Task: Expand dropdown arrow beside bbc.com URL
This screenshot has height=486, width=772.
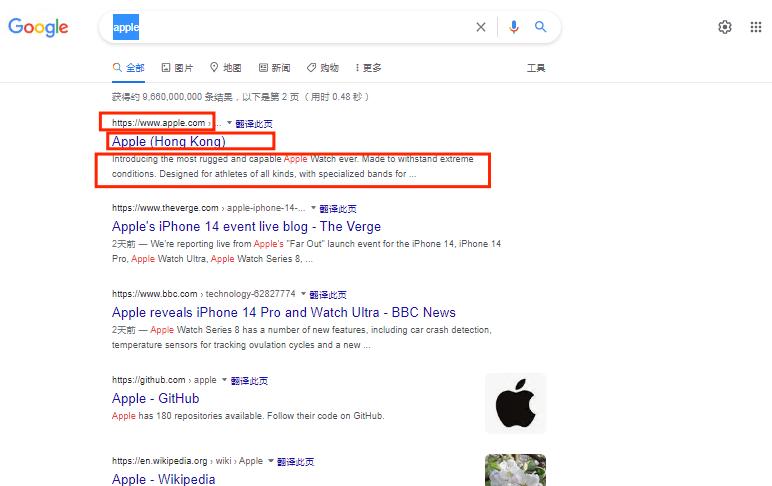Action: tap(303, 293)
